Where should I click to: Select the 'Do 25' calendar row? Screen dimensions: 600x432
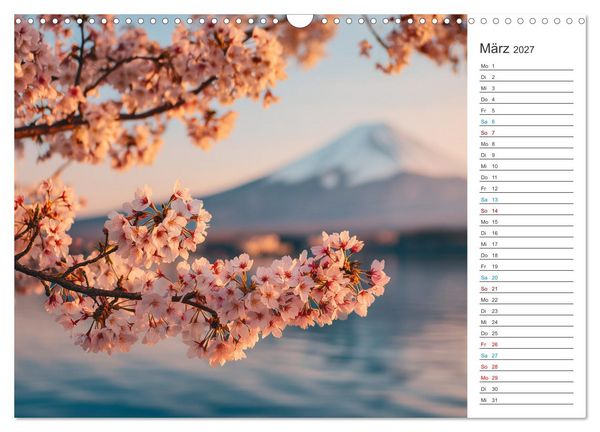click(x=527, y=333)
